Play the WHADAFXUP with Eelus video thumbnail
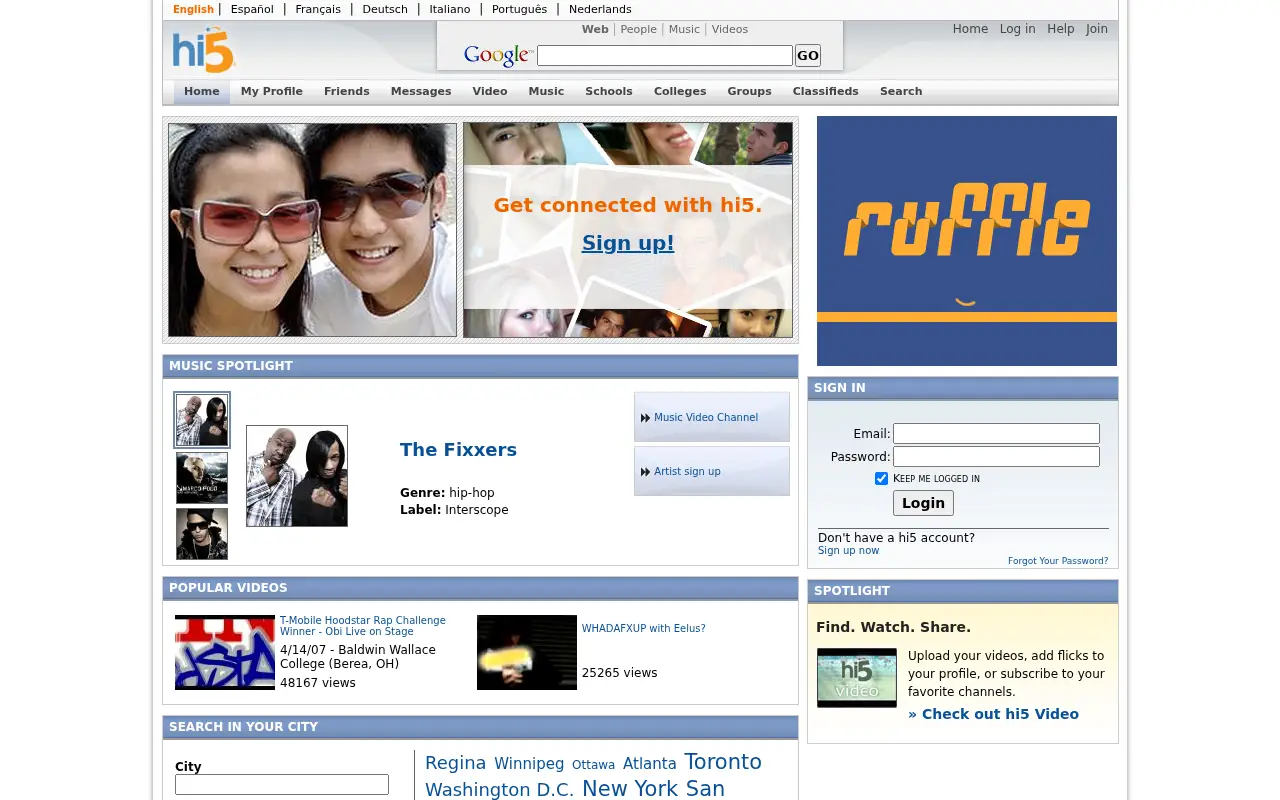This screenshot has width=1280, height=800. [527, 652]
